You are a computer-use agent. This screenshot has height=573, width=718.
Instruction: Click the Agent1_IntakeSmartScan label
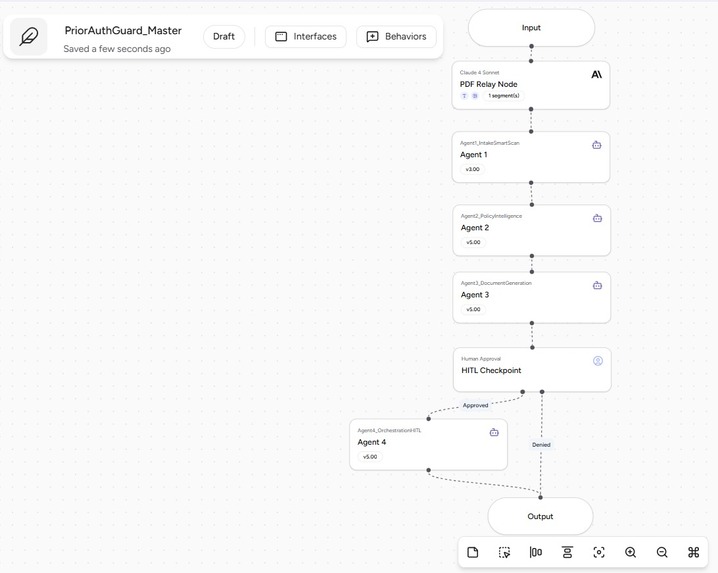point(490,143)
